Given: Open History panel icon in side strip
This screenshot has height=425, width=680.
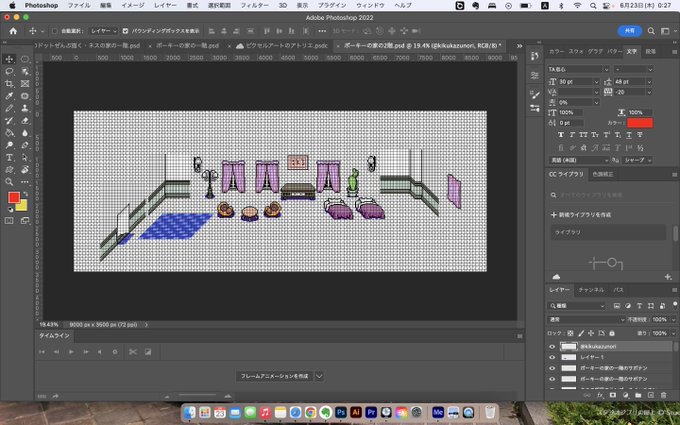Looking at the screenshot, I should (x=535, y=56).
